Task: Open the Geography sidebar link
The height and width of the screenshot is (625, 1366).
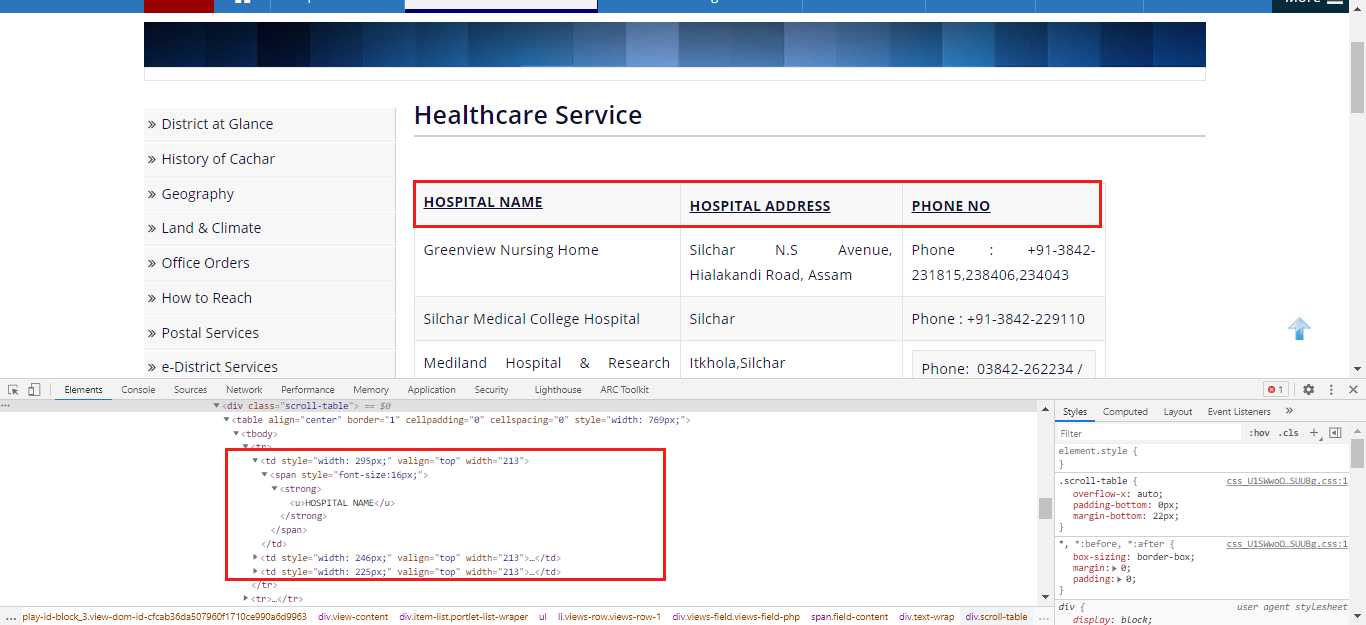Action: click(198, 194)
